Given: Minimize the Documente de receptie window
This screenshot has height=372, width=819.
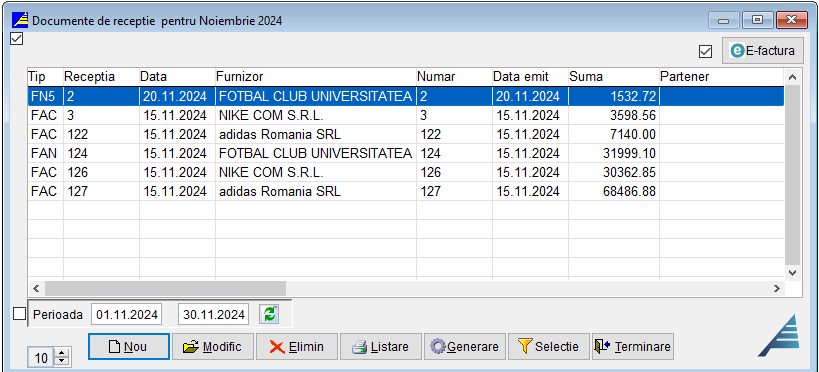Looking at the screenshot, I should click(x=723, y=20).
